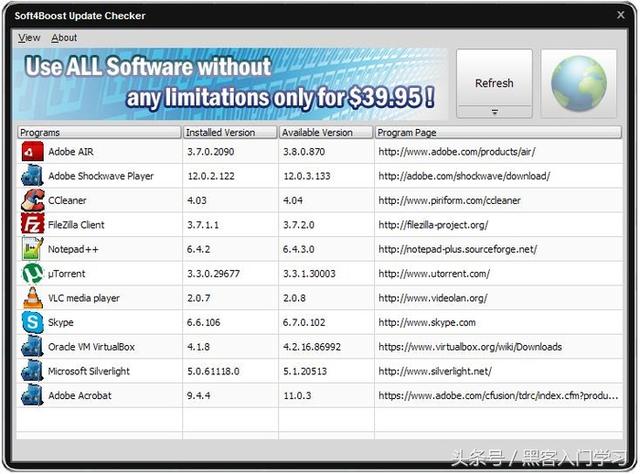Open the filezilla-project.org link
Screen dimensions: 640x474
pyautogui.click(x=433, y=225)
